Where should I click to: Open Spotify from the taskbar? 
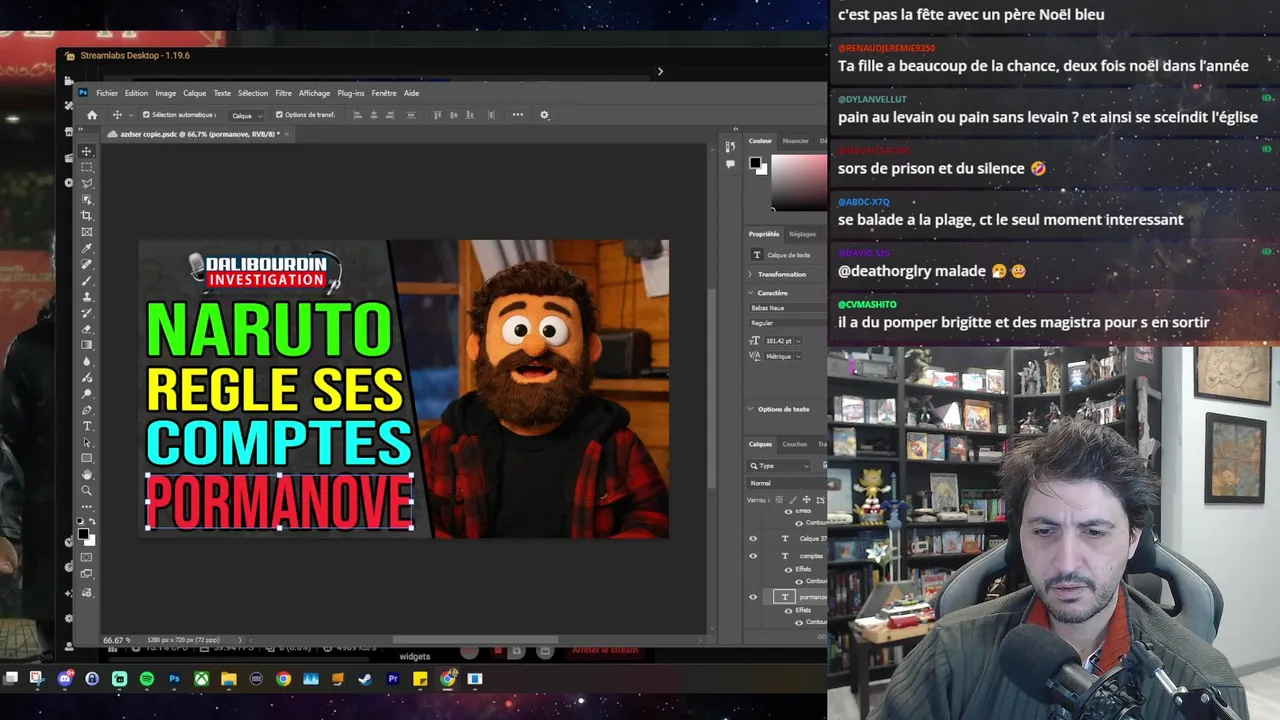pos(147,679)
